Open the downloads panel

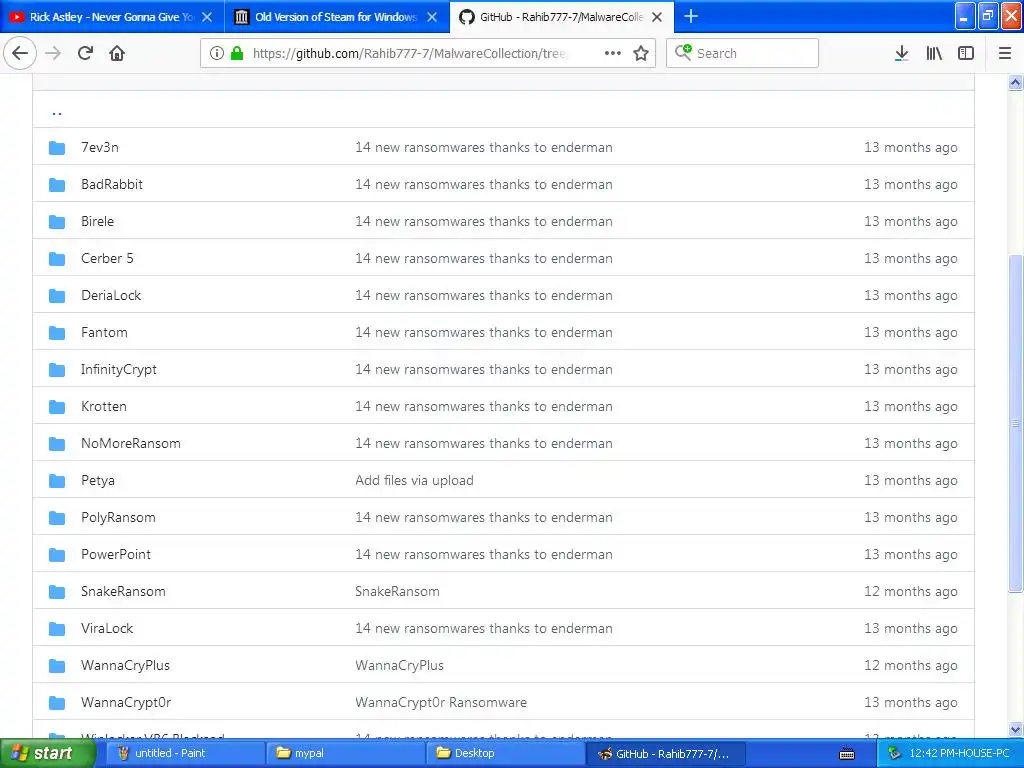902,53
